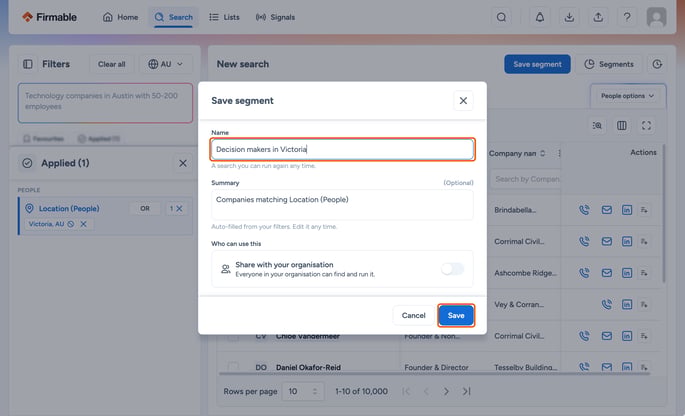Open the column chooser icon
Screen dimensions: 685x416
pyautogui.click(x=622, y=126)
